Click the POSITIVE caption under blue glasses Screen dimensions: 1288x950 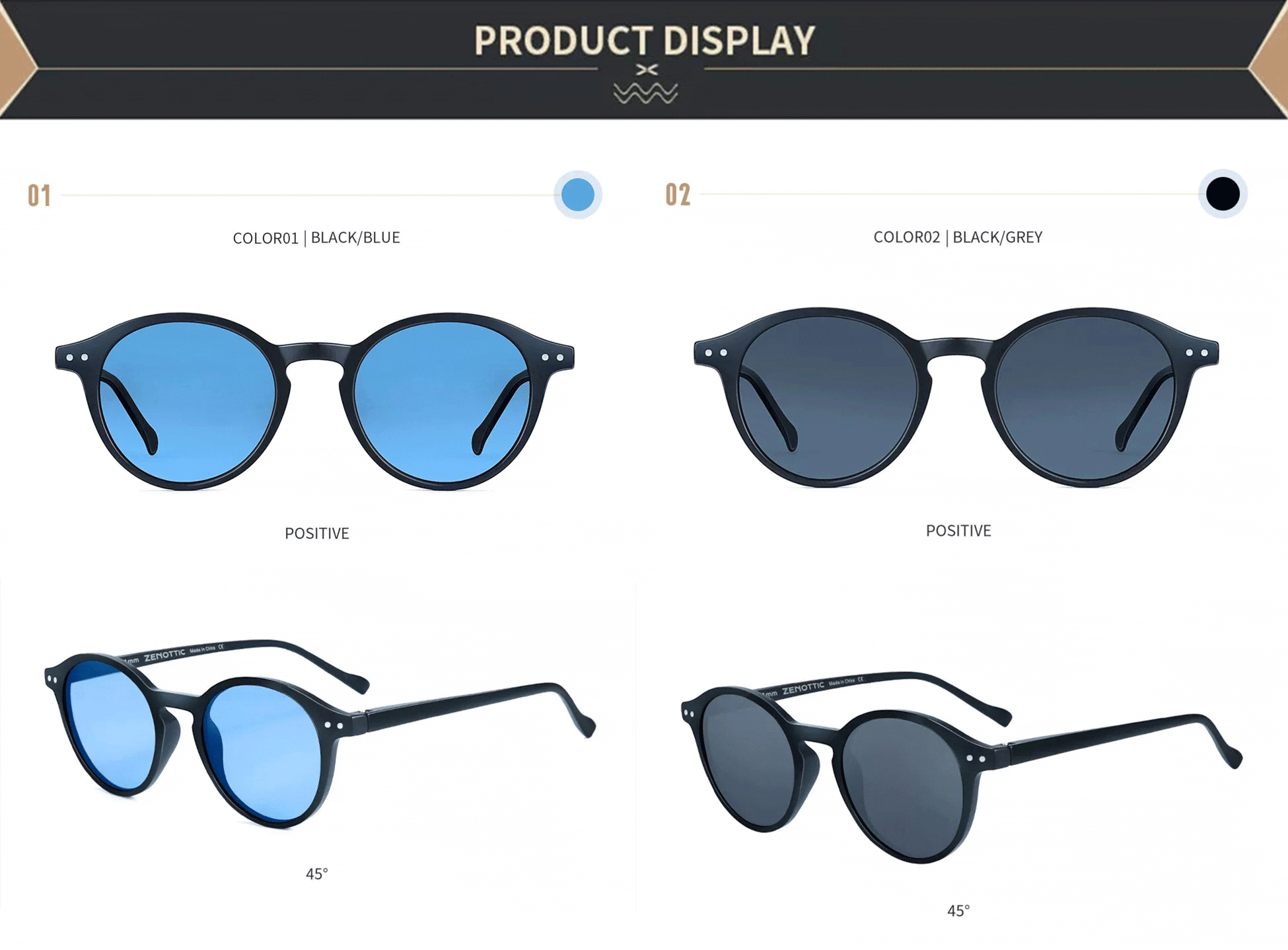[x=317, y=533]
